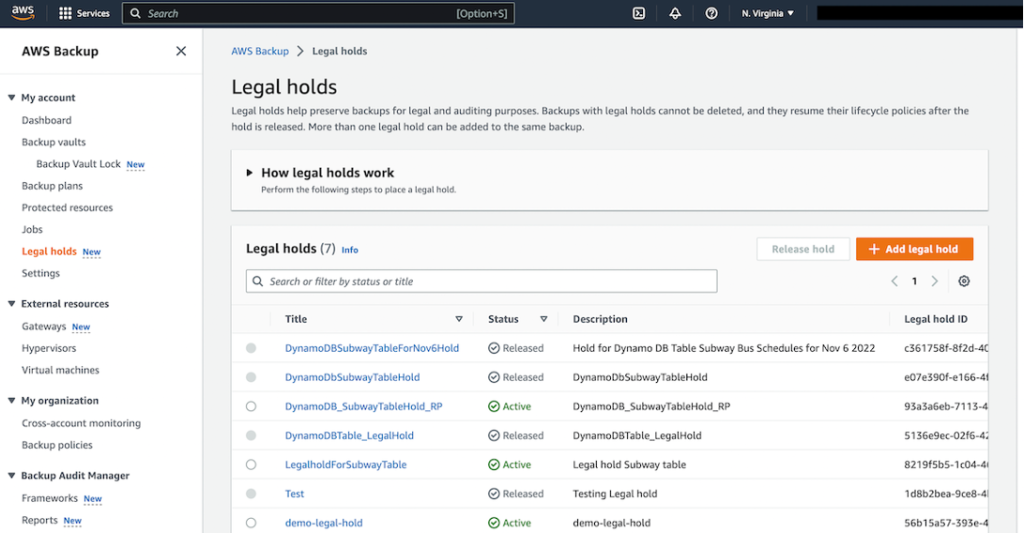The height and width of the screenshot is (533, 1024).
Task: Go to previous page of legal holds
Action: tap(894, 281)
